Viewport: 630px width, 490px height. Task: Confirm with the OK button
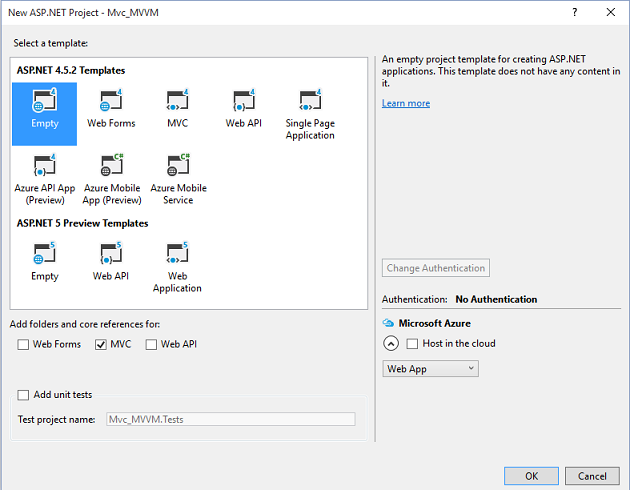click(531, 476)
